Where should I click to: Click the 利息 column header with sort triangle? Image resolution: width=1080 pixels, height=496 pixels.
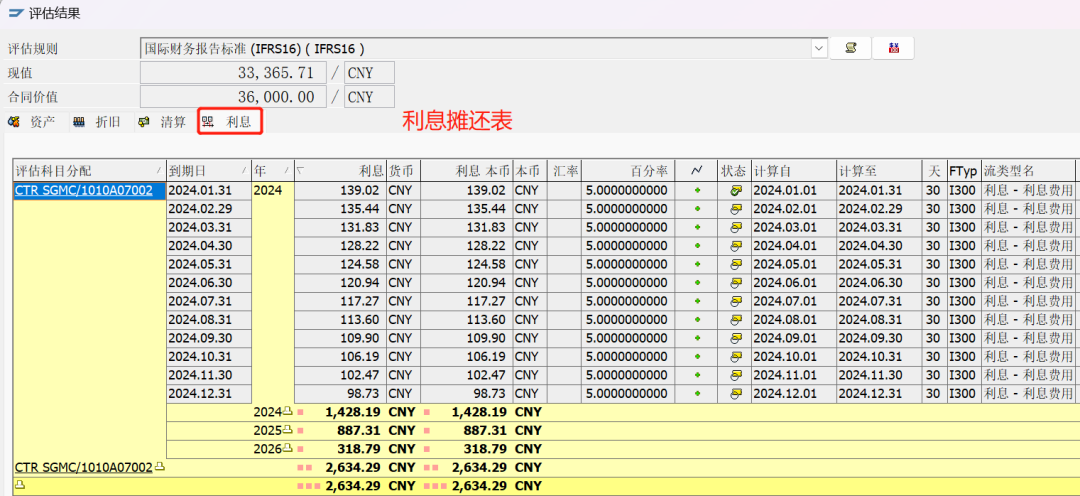340,171
